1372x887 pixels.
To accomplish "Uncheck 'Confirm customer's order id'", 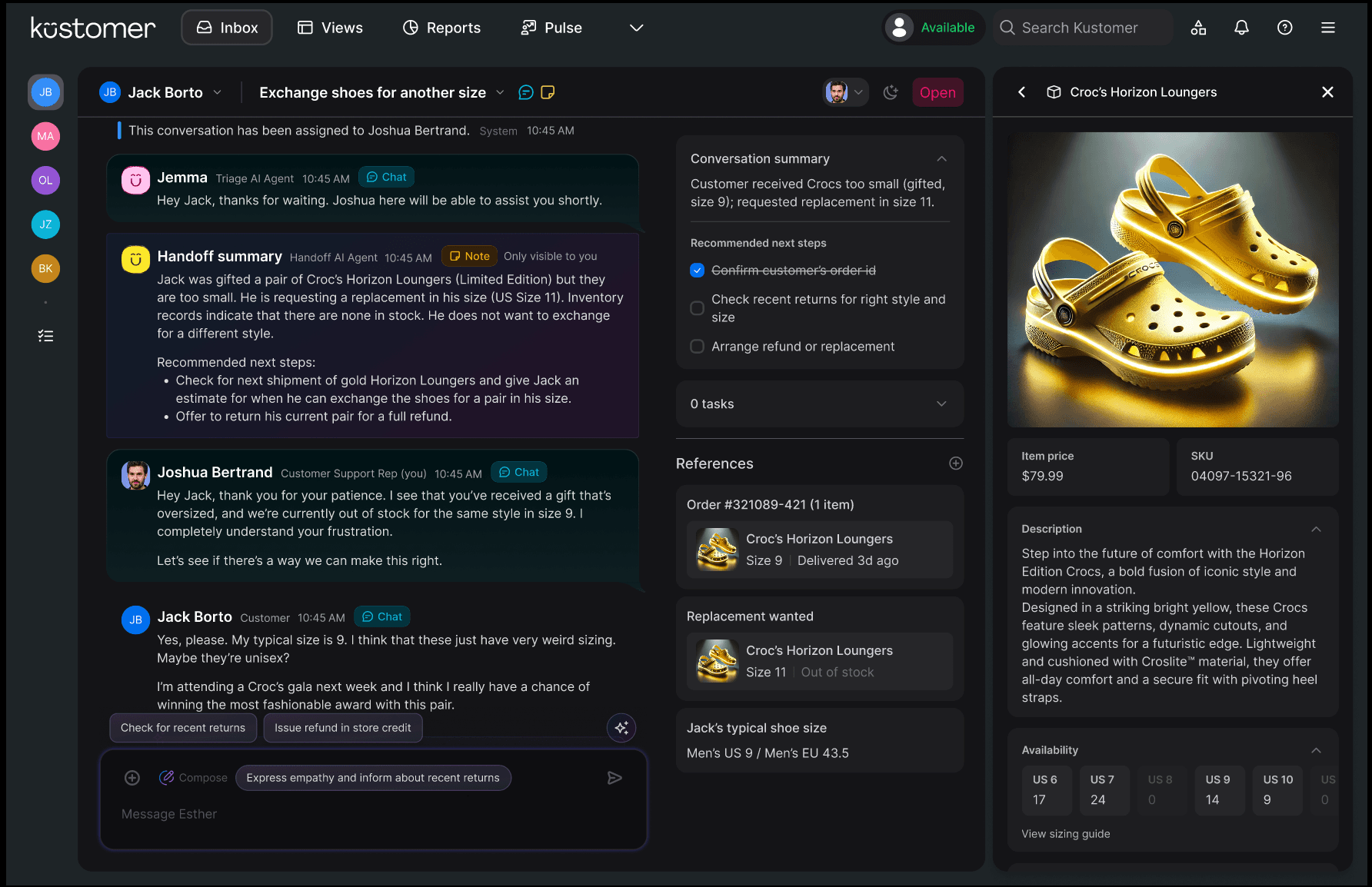I will [697, 270].
